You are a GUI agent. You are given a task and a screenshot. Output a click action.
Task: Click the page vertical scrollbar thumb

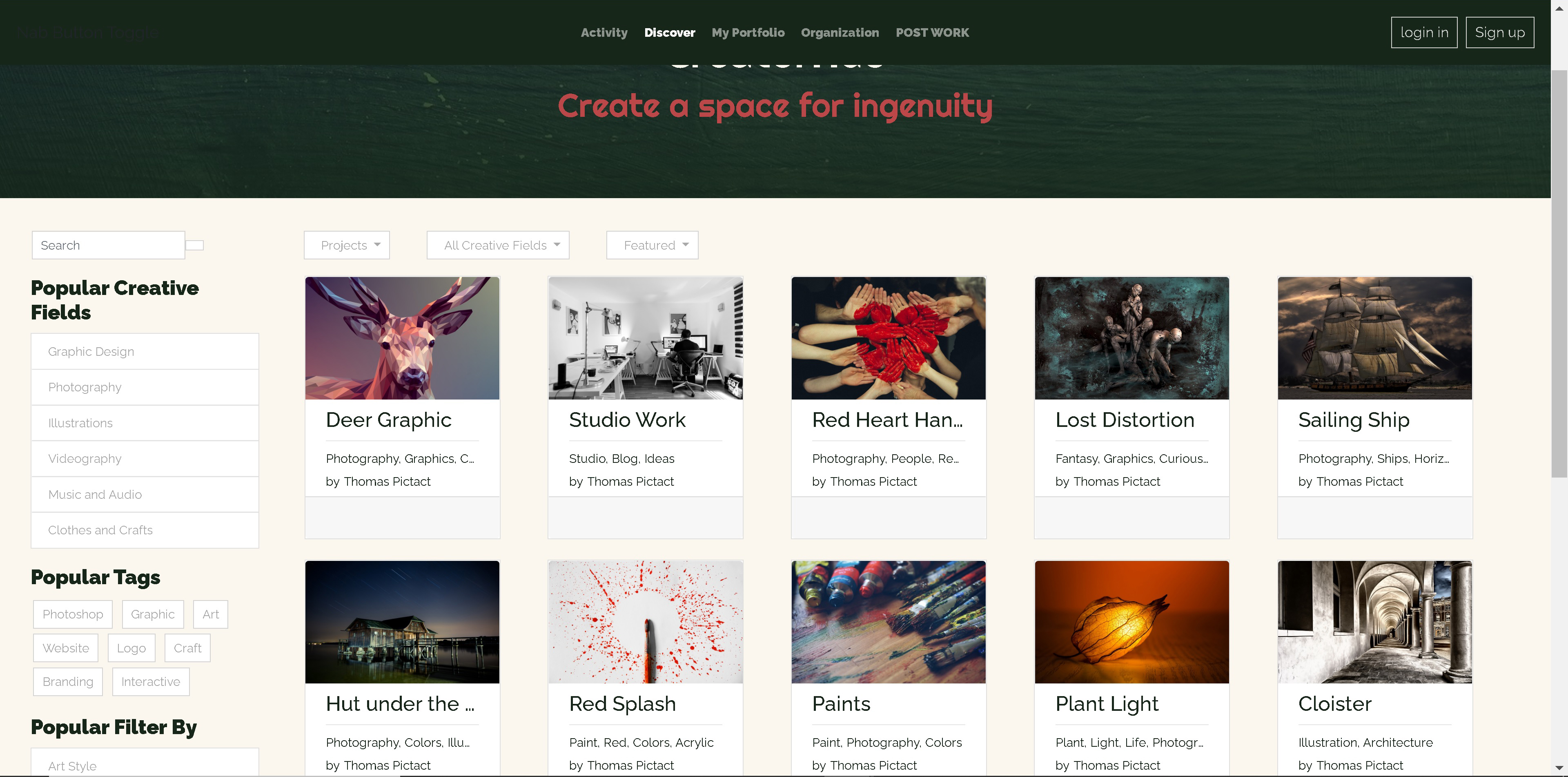coord(1559,274)
